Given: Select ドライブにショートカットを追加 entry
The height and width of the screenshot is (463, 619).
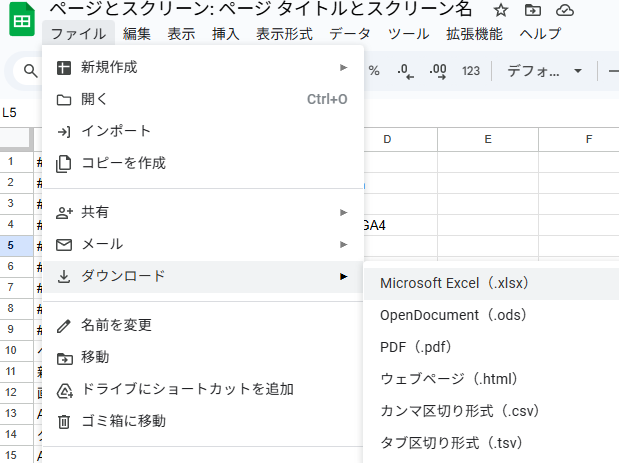Looking at the screenshot, I should (x=203, y=389).
